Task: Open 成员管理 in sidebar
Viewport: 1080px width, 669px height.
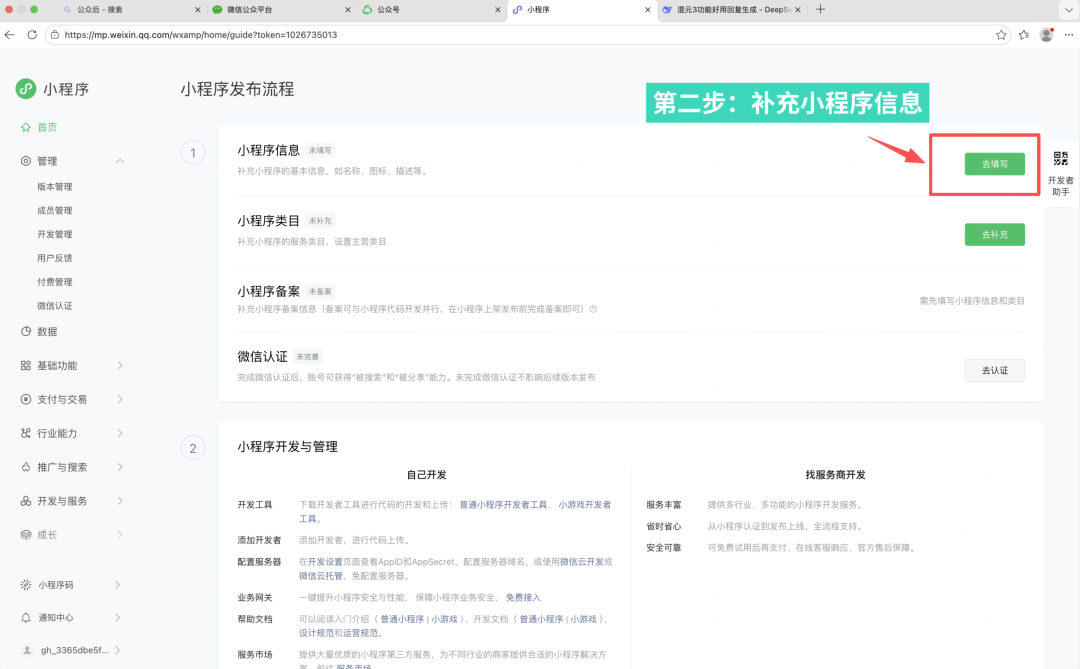Action: 54,210
